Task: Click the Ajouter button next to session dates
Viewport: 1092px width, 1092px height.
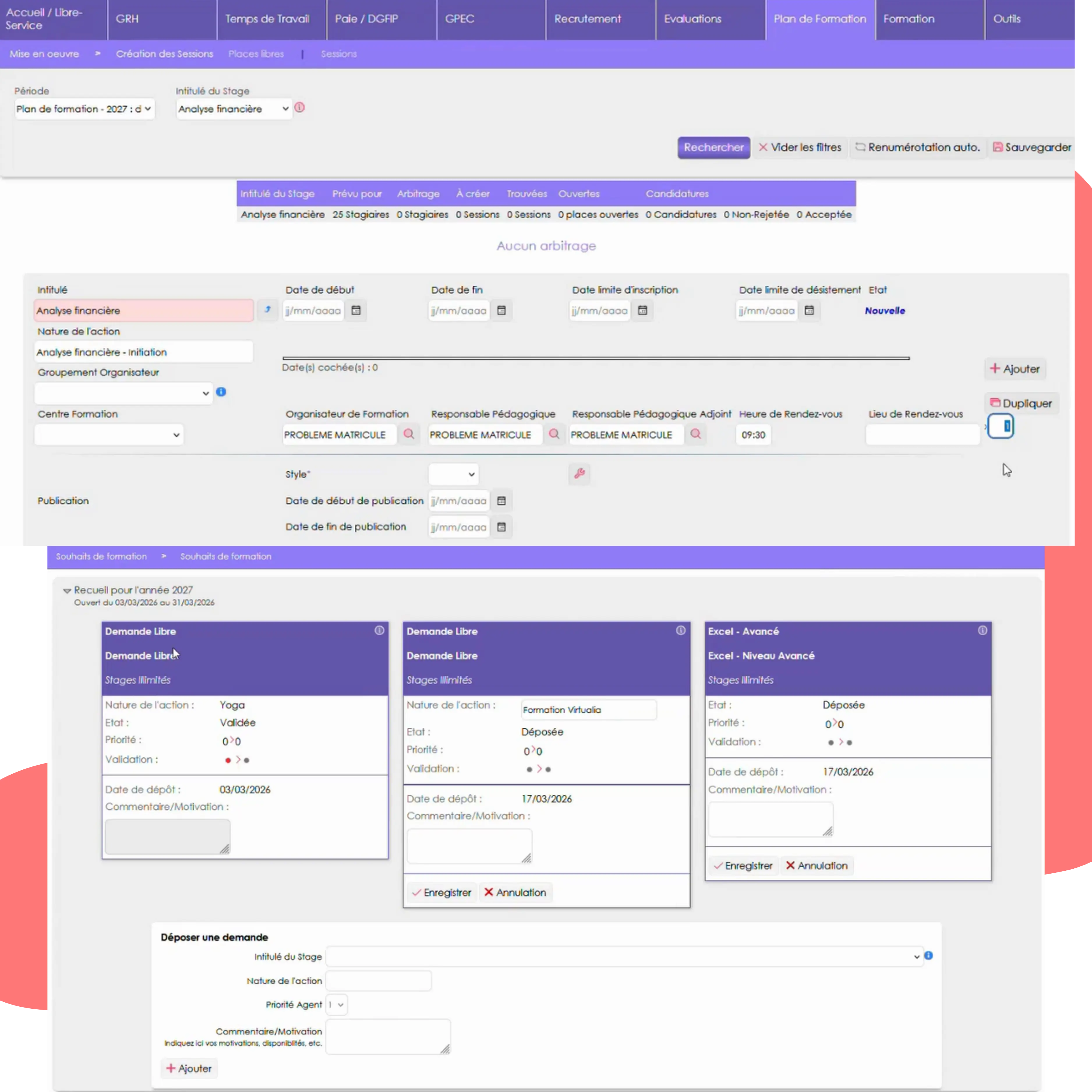Action: pos(1015,369)
